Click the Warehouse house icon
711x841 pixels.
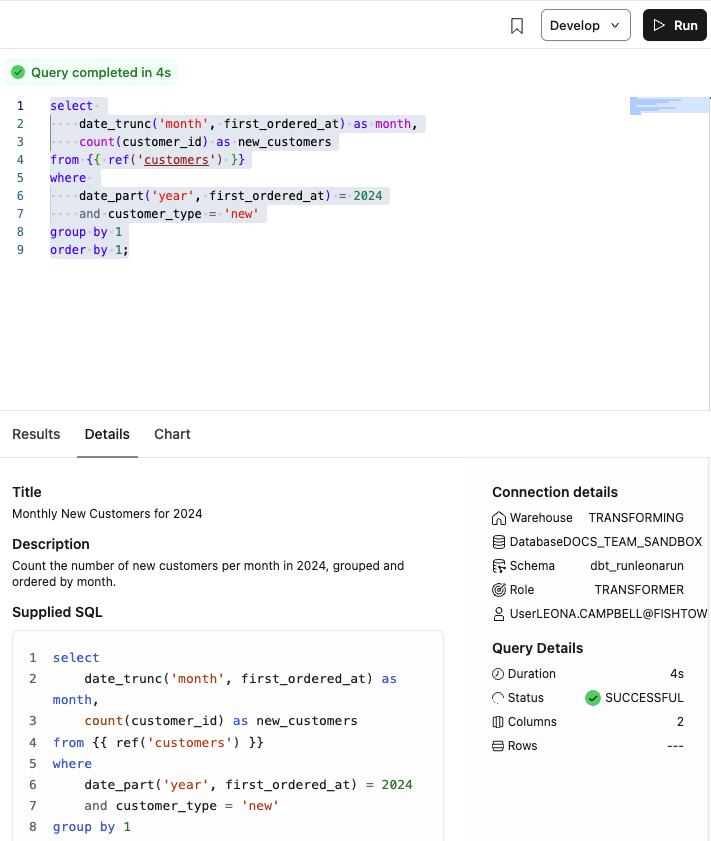[499, 518]
